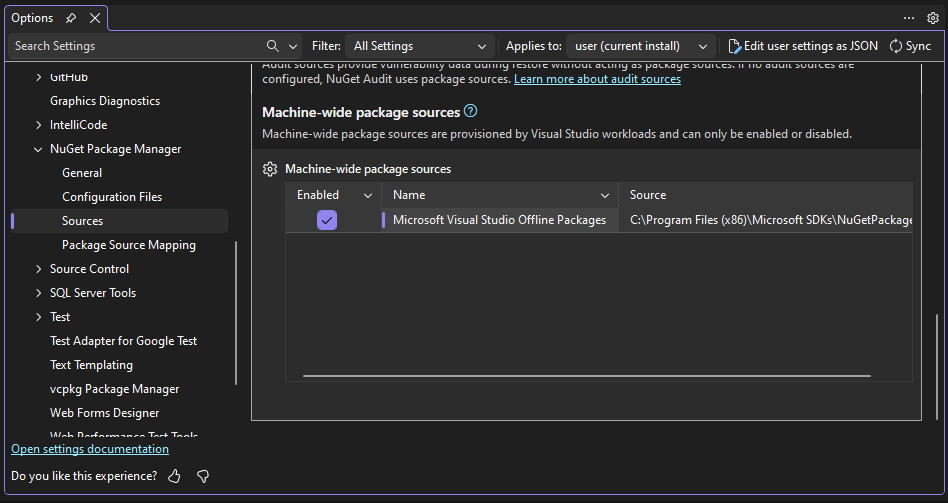
Task: Open the Enabled column filter dropdown
Action: tap(367, 195)
